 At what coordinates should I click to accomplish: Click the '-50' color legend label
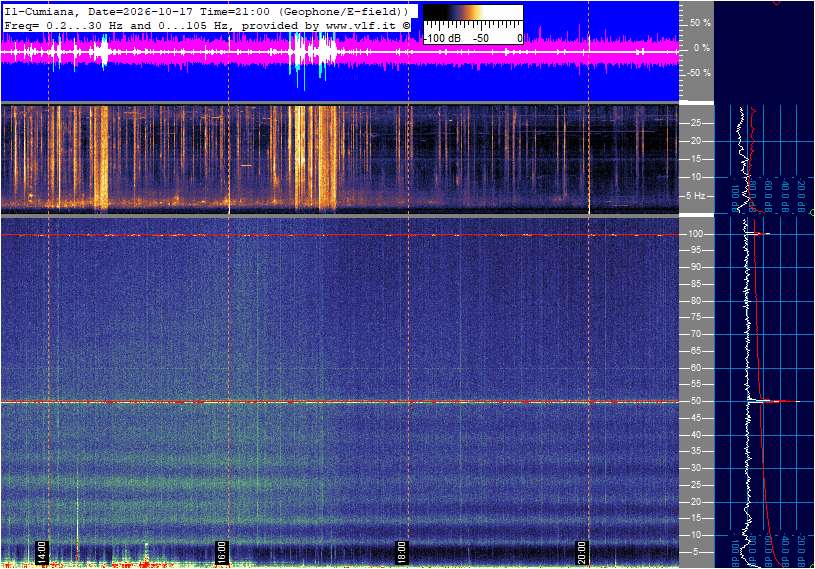click(x=480, y=38)
